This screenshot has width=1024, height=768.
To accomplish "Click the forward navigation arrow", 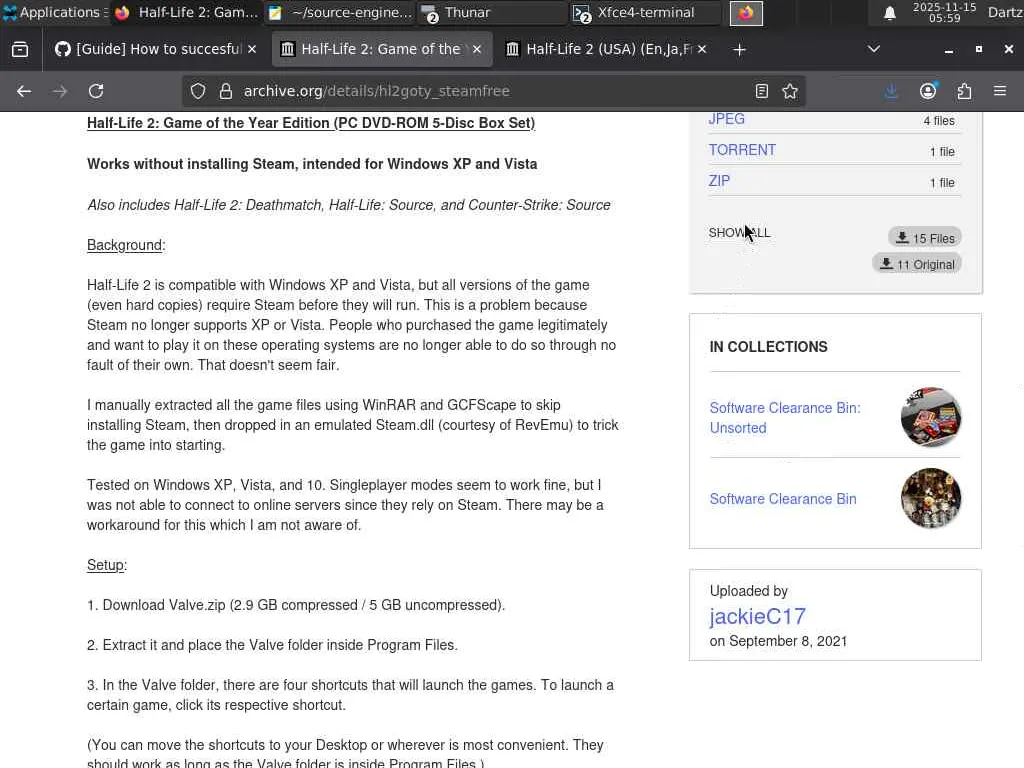I will tap(60, 91).
